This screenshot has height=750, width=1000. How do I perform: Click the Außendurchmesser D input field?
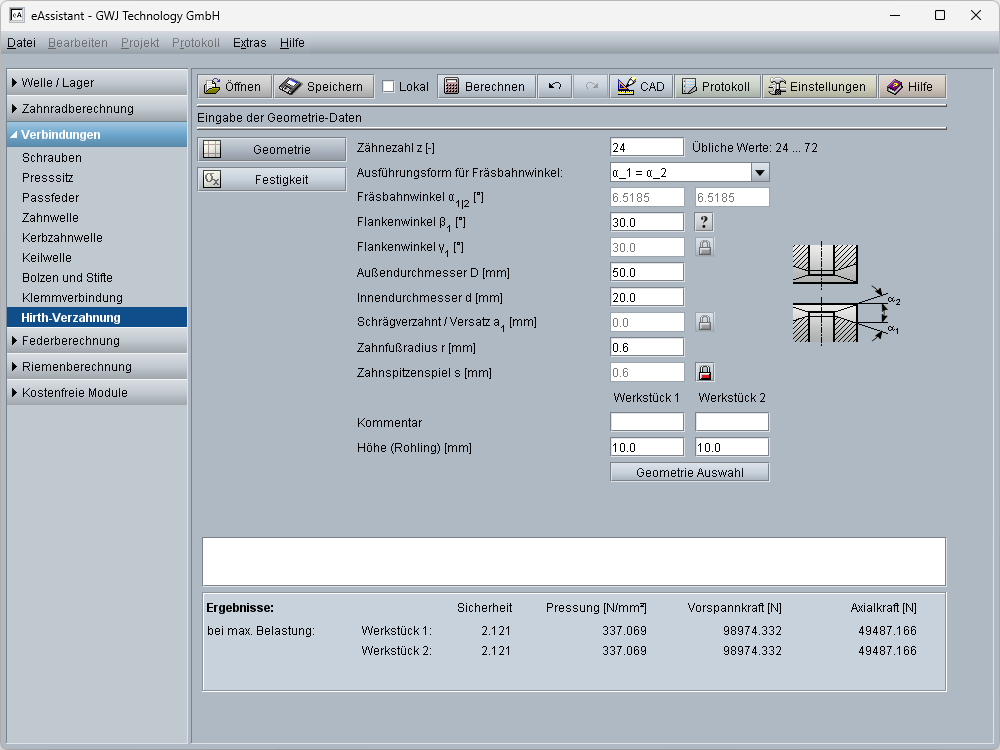pyautogui.click(x=646, y=272)
